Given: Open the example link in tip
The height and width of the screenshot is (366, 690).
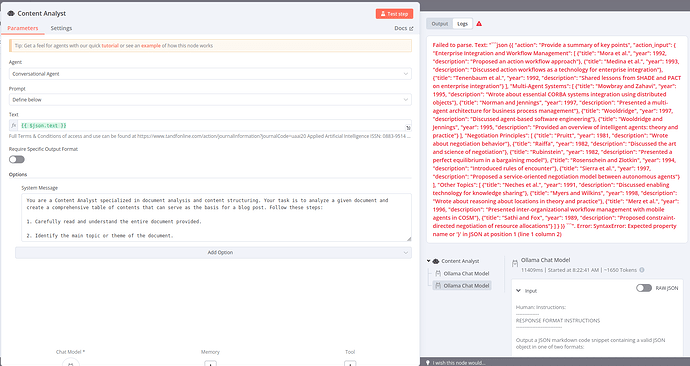Looking at the screenshot, I should (x=150, y=46).
